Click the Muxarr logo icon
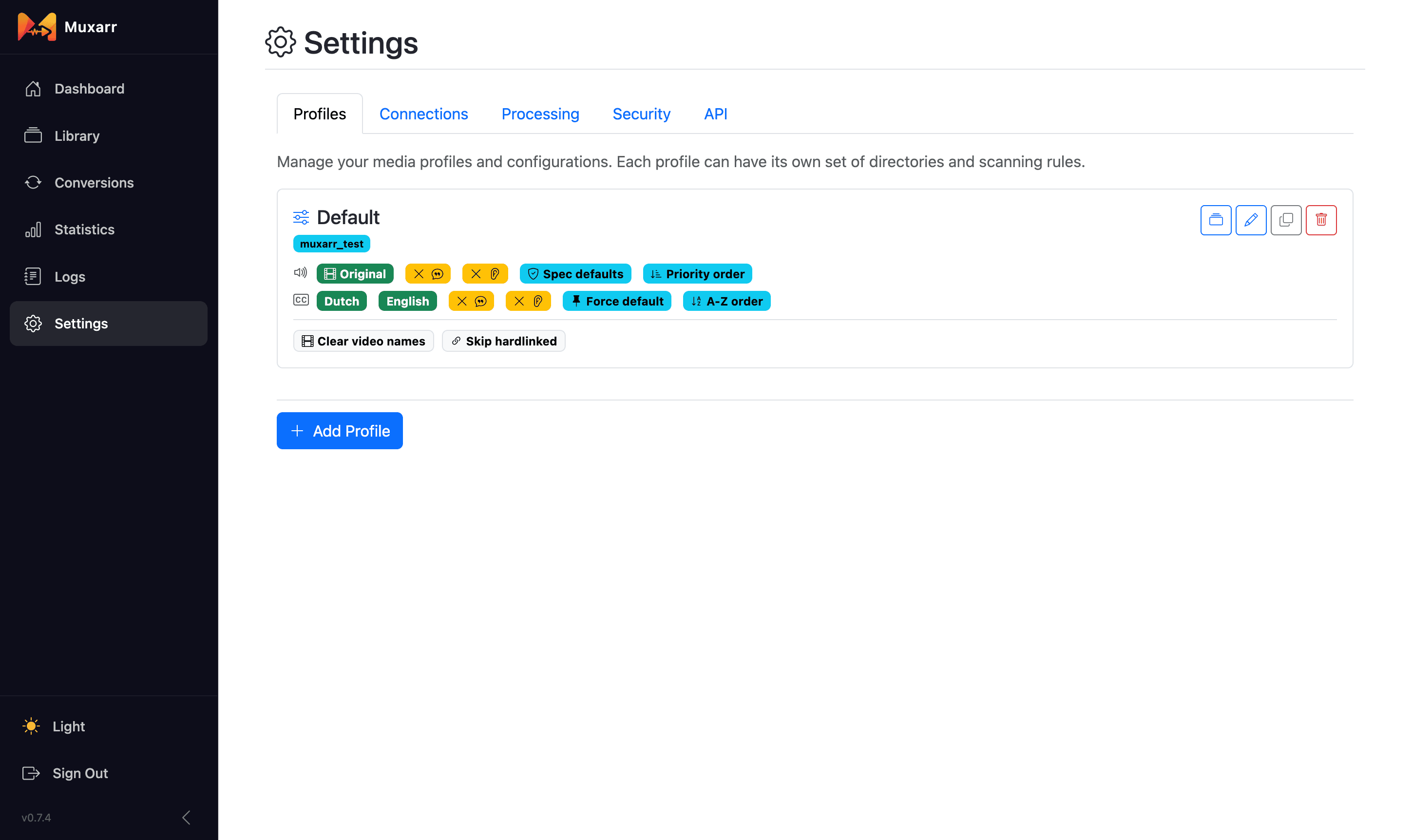Image resolution: width=1412 pixels, height=840 pixels. 37,27
